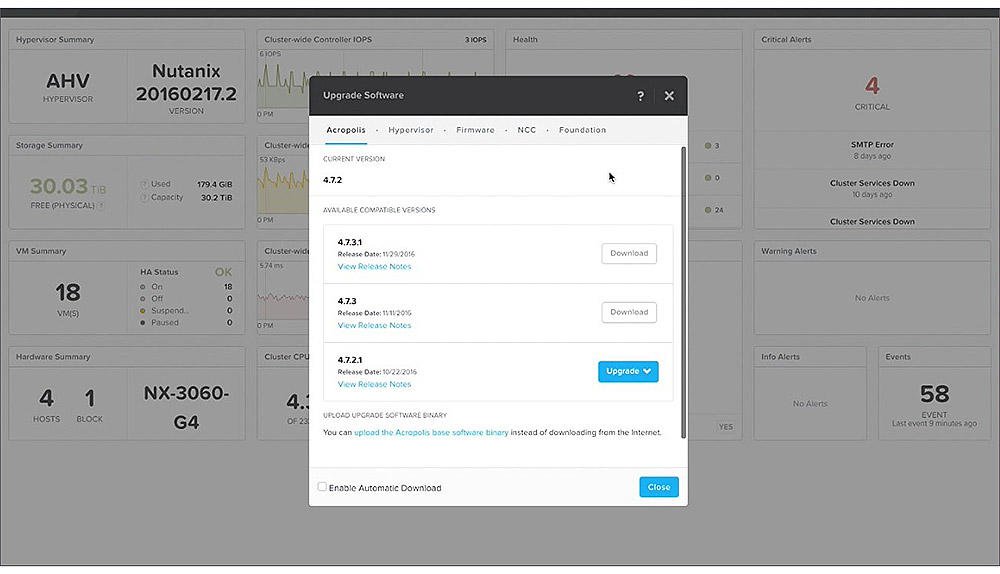Click the Last event 9 minutes ago text

[x=934, y=423]
